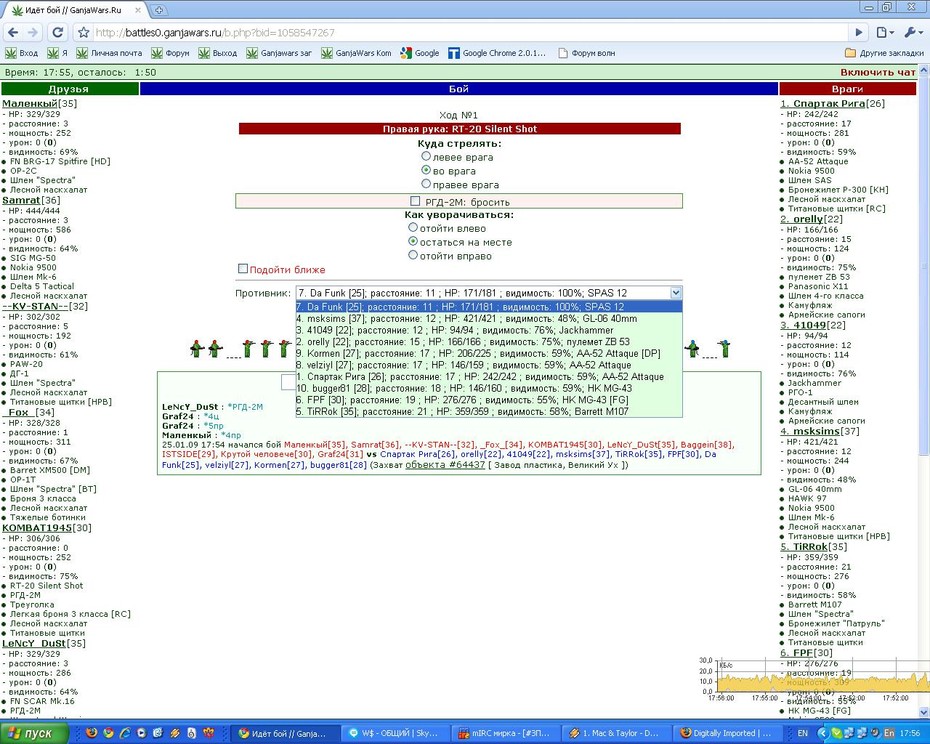The height and width of the screenshot is (744, 930).
Task: Pick opponent 9. Kormen in list
Action: (489, 353)
